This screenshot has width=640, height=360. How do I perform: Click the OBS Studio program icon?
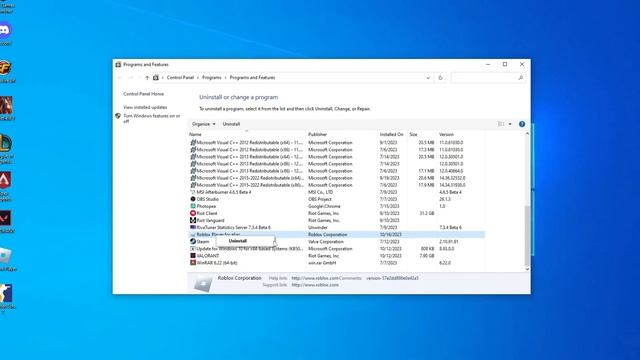(x=193, y=199)
